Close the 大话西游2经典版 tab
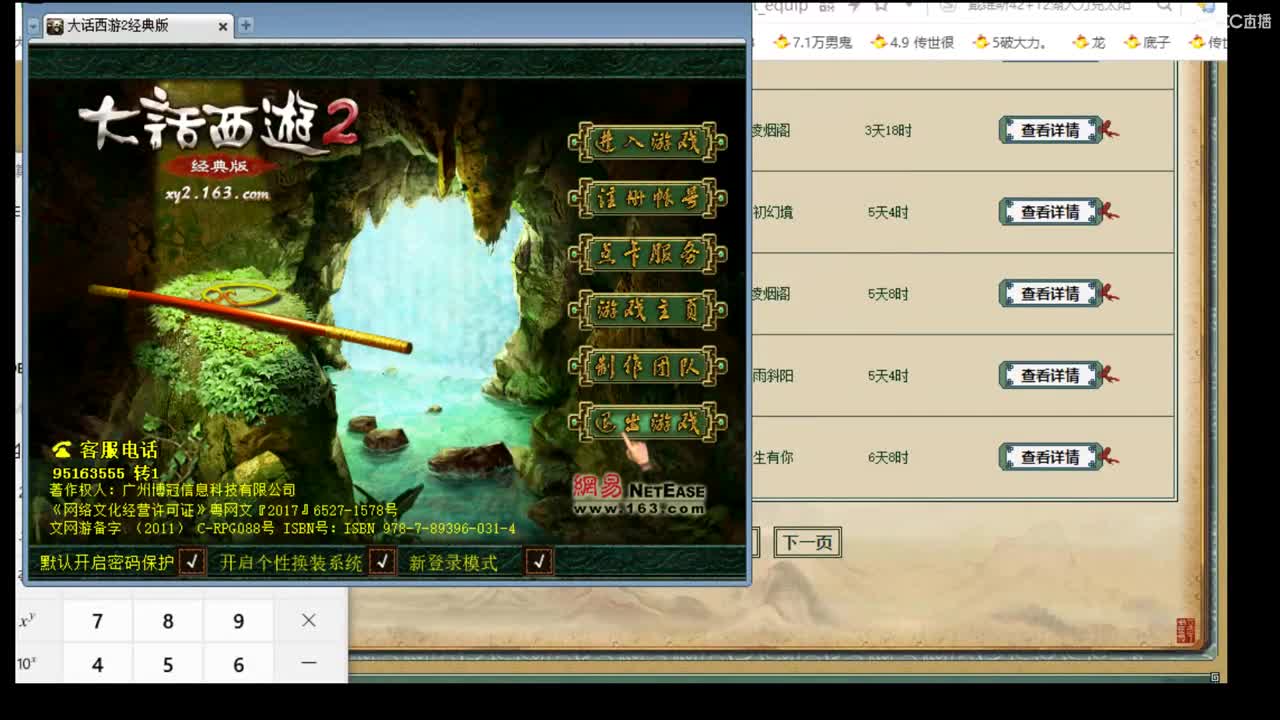 pos(223,26)
